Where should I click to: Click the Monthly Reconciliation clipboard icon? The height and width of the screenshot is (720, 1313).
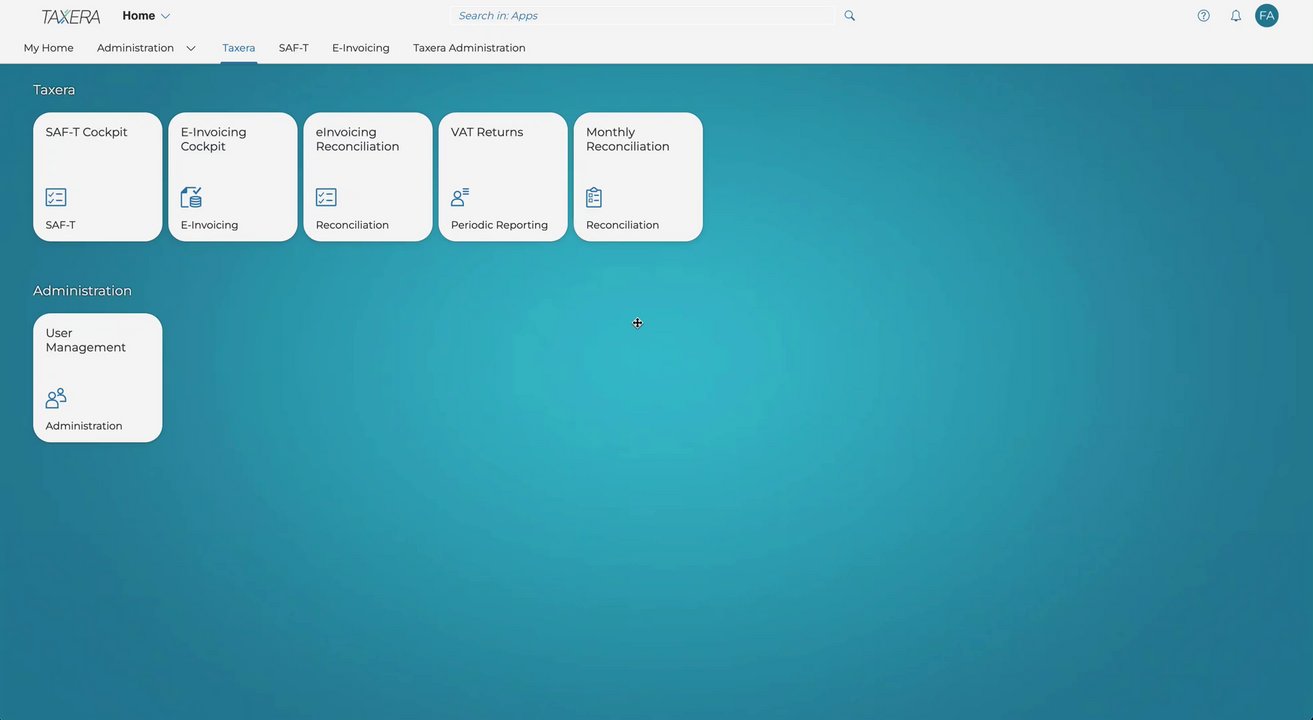point(594,197)
